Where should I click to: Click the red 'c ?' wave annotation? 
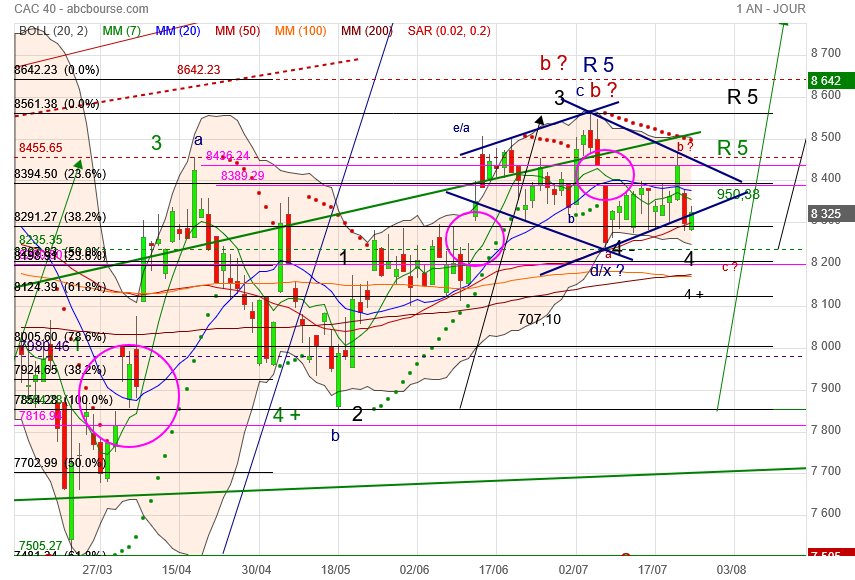pyautogui.click(x=730, y=267)
